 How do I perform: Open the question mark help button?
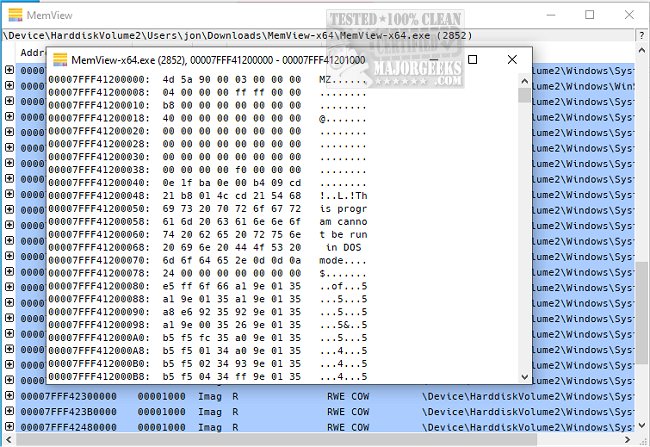point(642,36)
